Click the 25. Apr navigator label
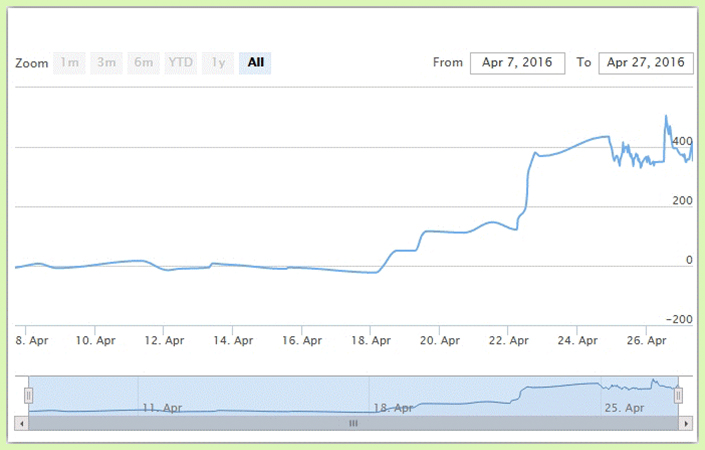Image resolution: width=705 pixels, height=450 pixels. coord(623,408)
